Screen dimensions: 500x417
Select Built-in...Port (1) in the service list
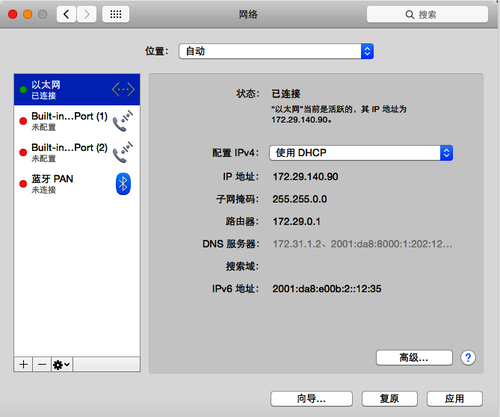pyautogui.click(x=77, y=121)
